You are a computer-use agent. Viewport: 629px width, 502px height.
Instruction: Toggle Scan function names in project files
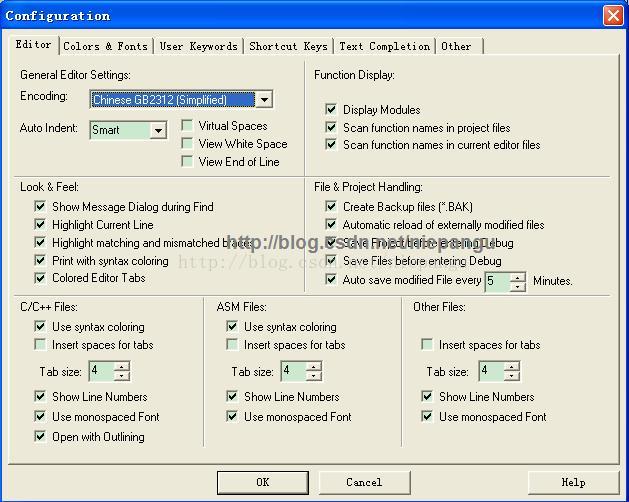point(331,127)
